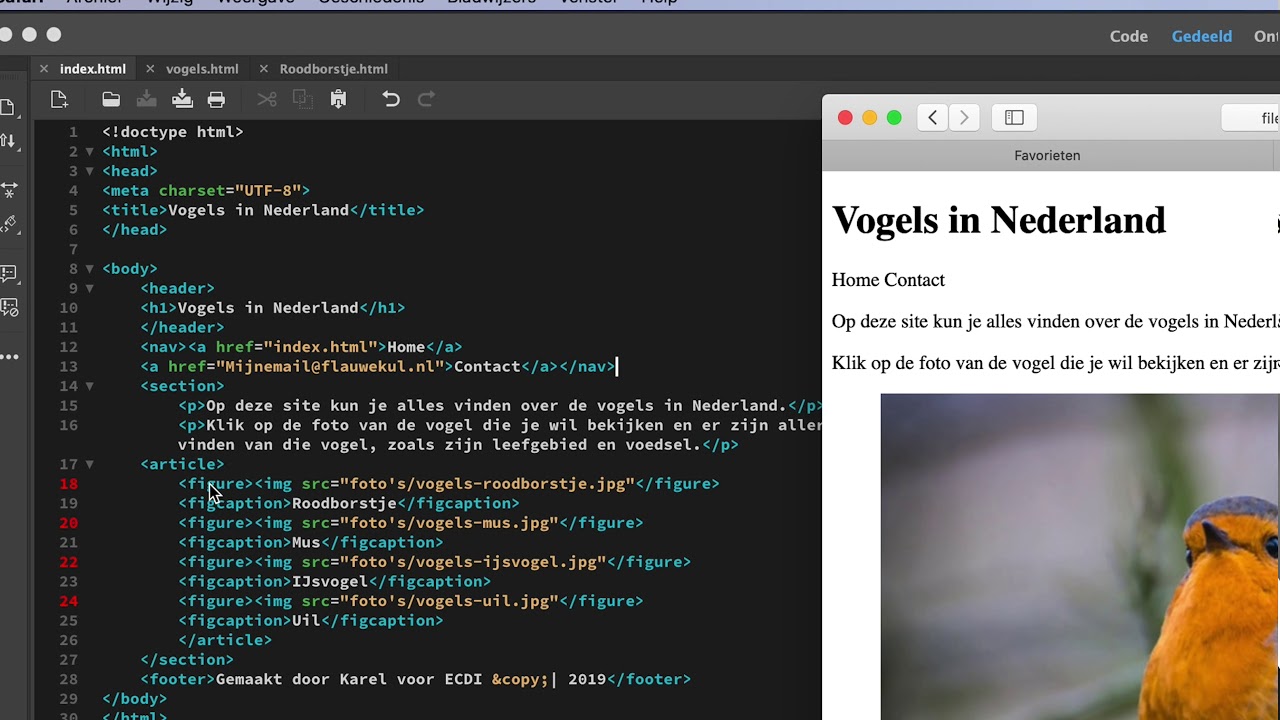The image size is (1280, 720).
Task: Click the Contact link in browser preview
Action: (x=914, y=280)
